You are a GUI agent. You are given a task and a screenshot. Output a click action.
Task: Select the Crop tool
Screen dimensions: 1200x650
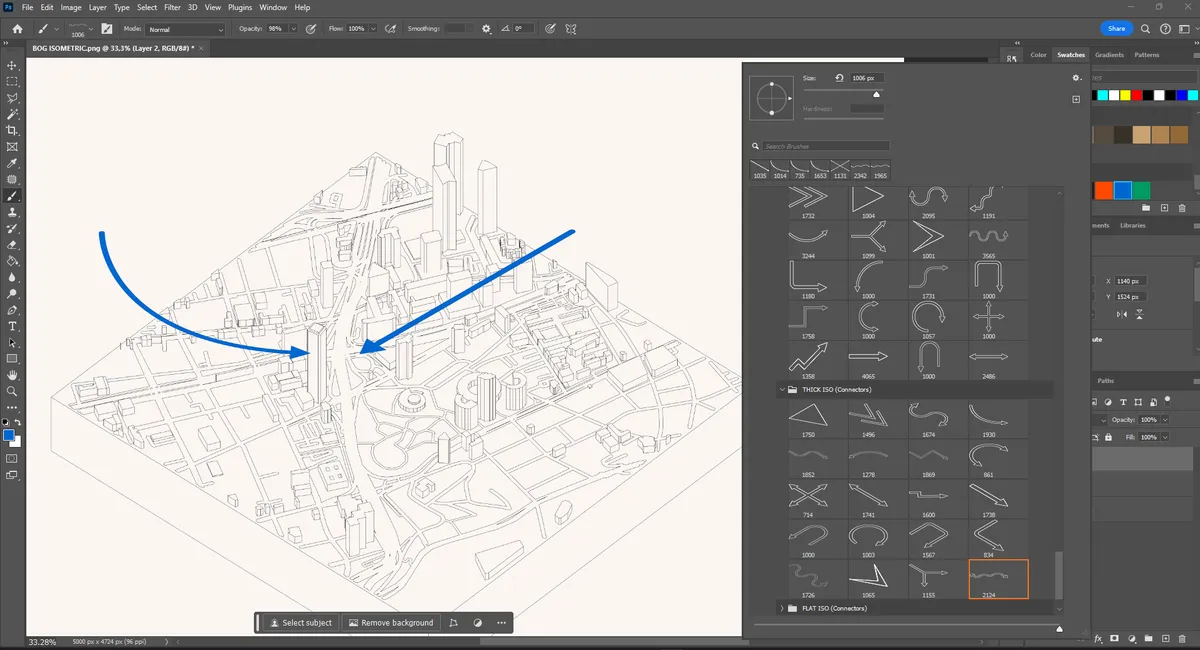click(12, 130)
